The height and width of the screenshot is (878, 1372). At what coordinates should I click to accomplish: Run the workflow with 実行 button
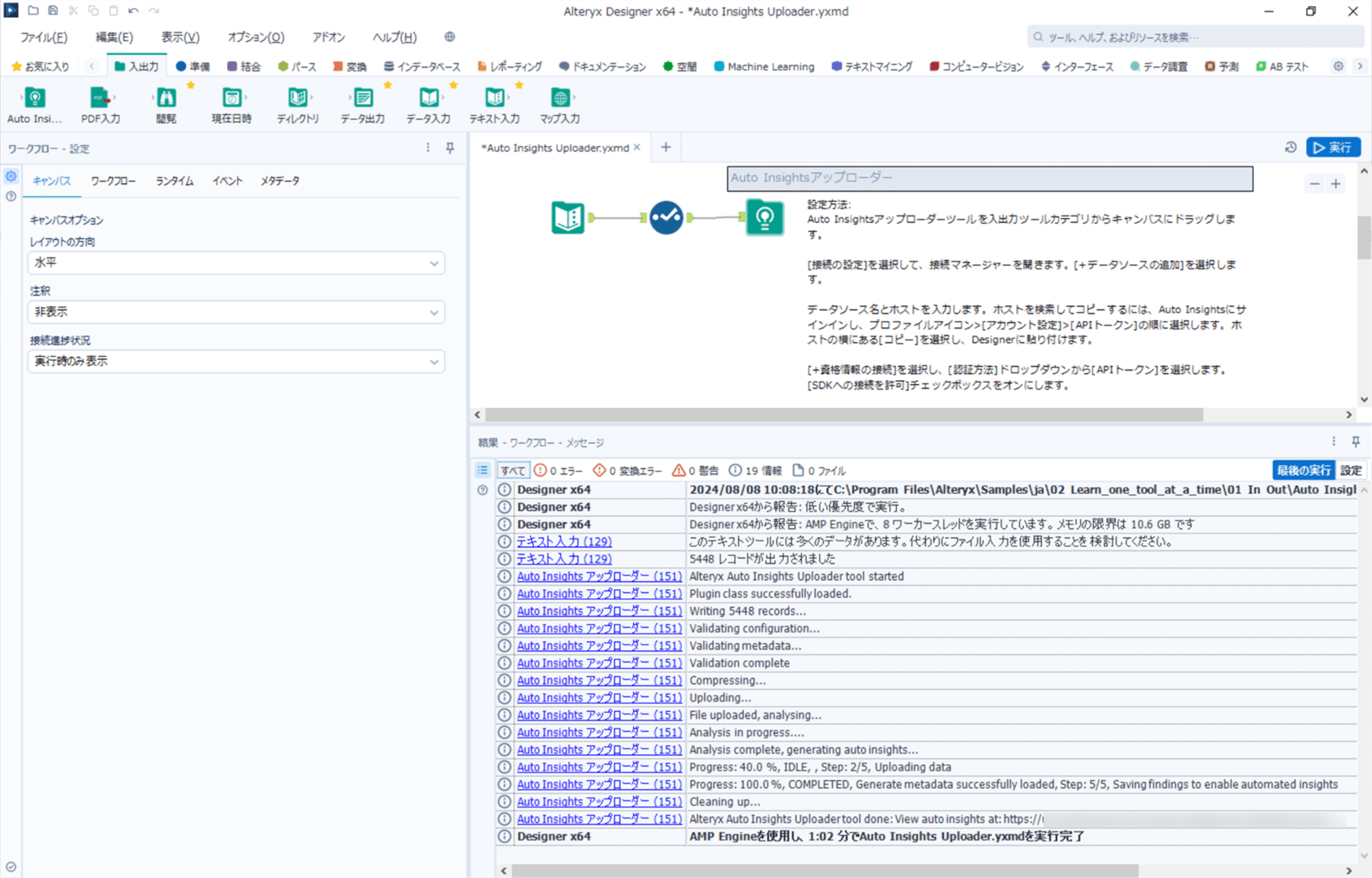coord(1333,147)
